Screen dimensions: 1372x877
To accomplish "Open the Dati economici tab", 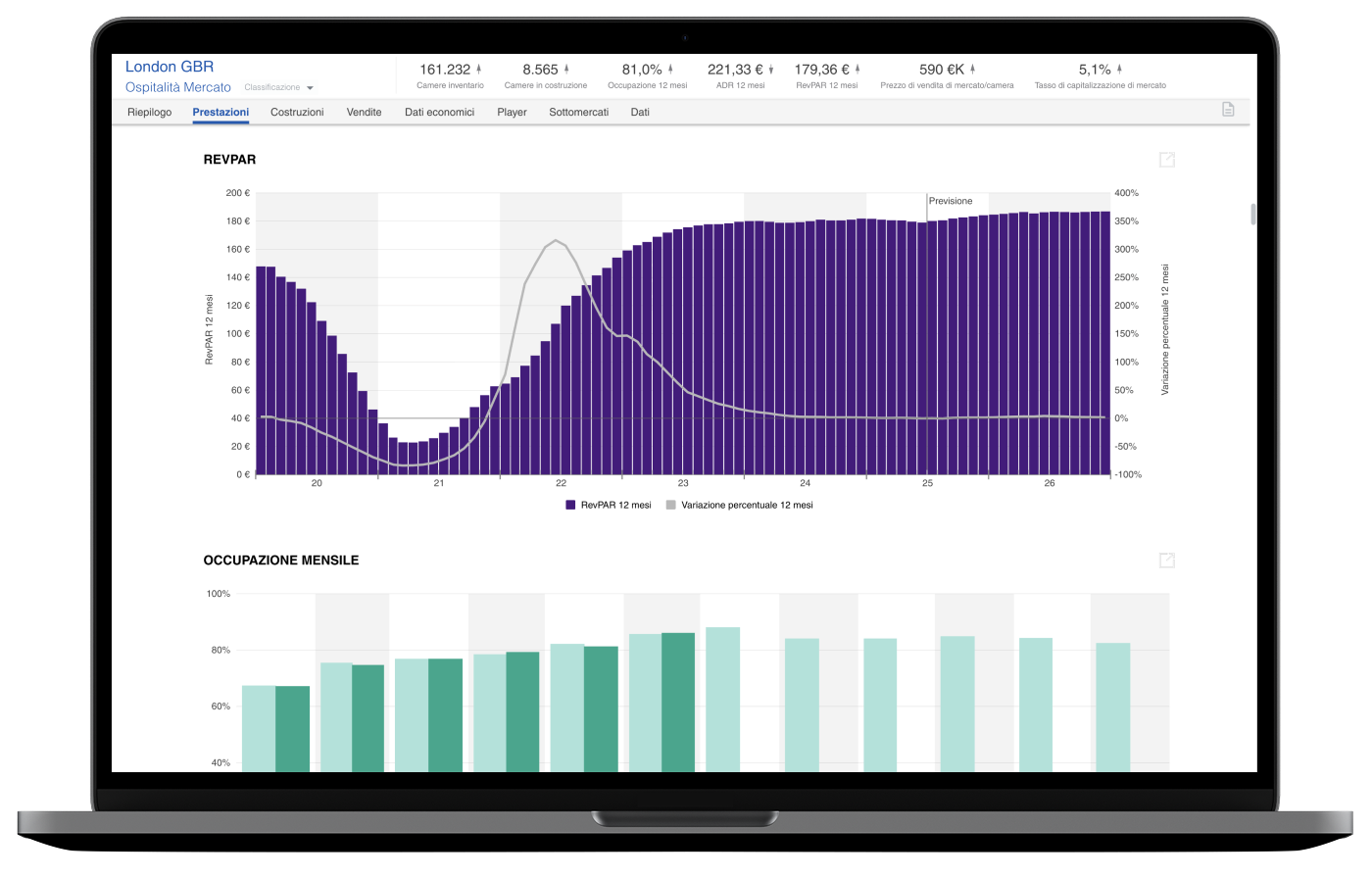I will tap(439, 113).
